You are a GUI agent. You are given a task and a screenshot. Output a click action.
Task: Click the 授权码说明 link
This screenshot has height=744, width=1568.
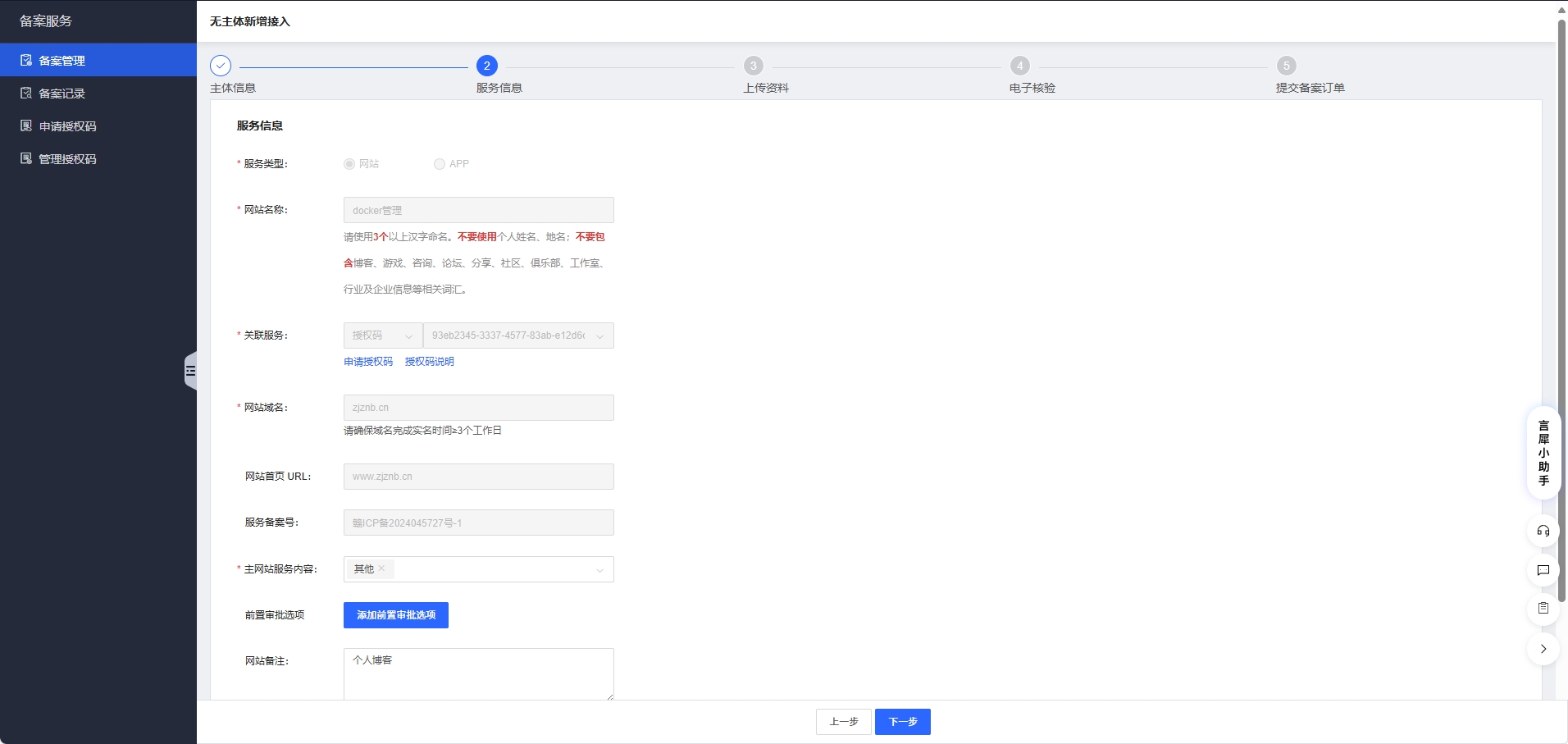(x=429, y=362)
